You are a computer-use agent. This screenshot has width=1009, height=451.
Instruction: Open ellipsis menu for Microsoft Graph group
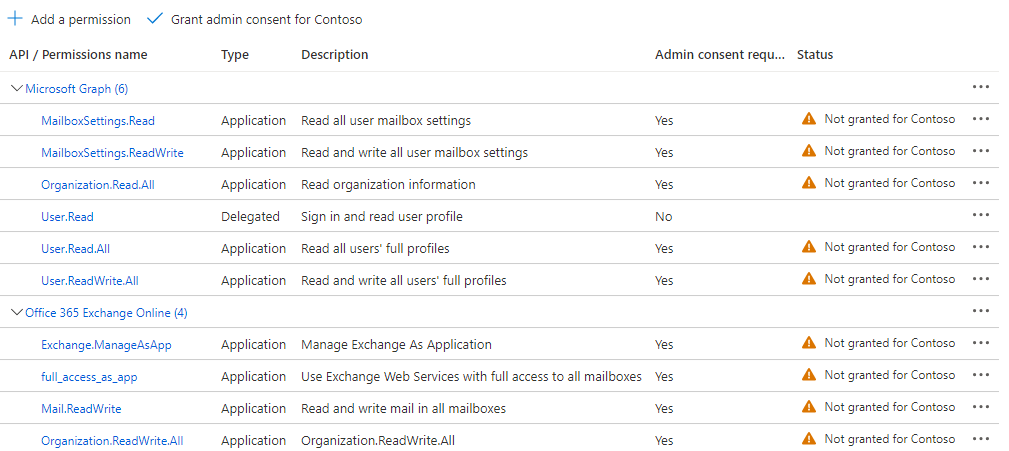[981, 87]
